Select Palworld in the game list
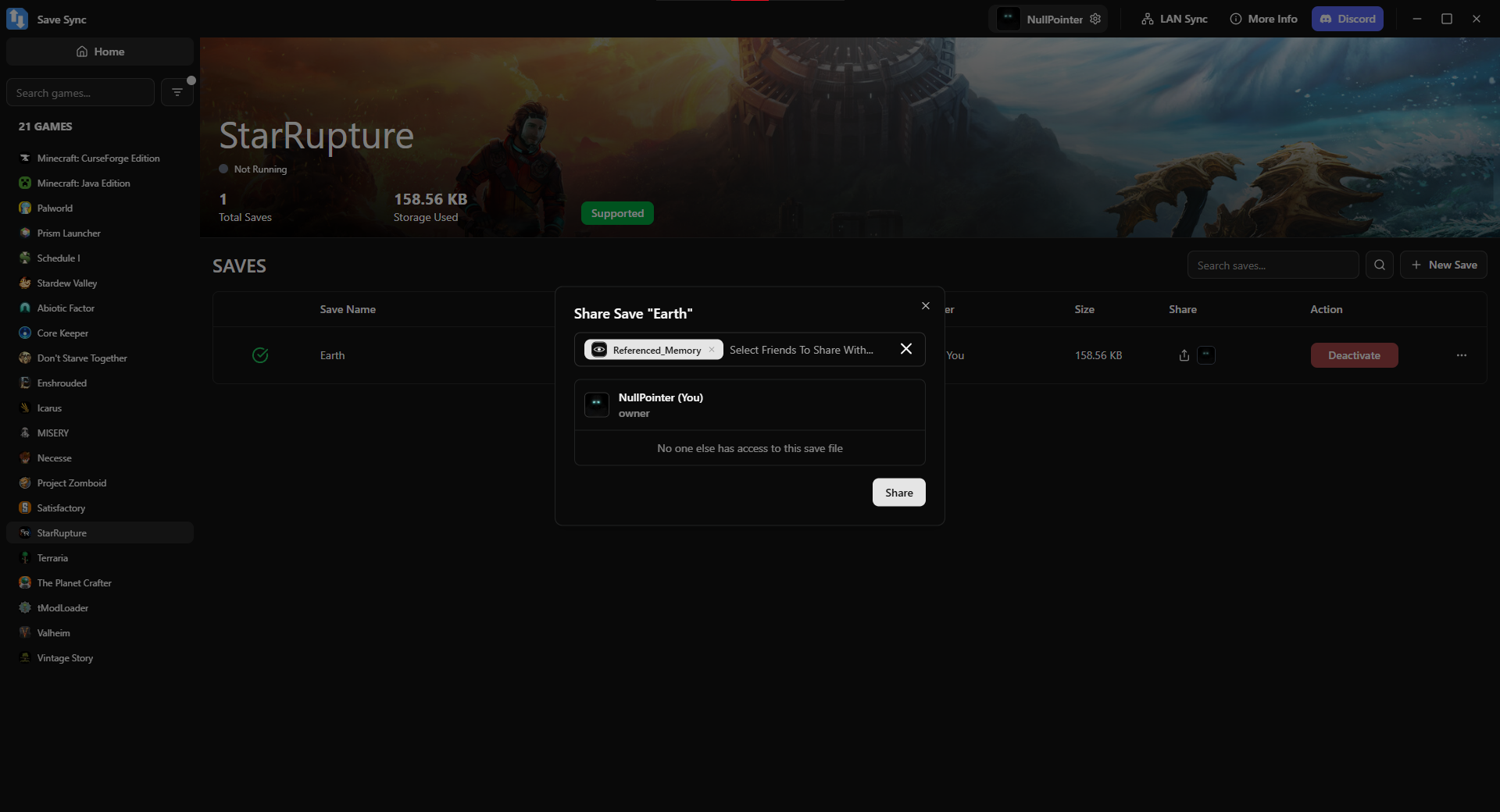Screen dimensions: 1500x812 (100, 208)
